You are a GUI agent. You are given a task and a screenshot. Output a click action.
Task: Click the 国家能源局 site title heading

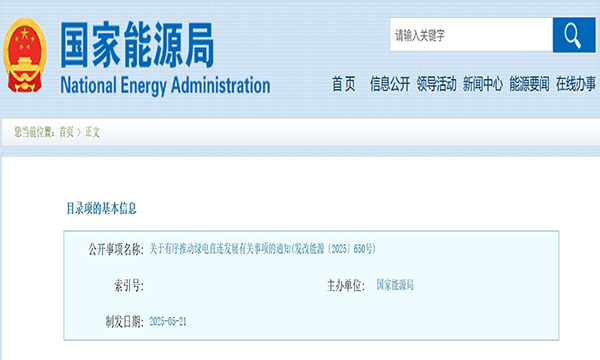point(137,45)
